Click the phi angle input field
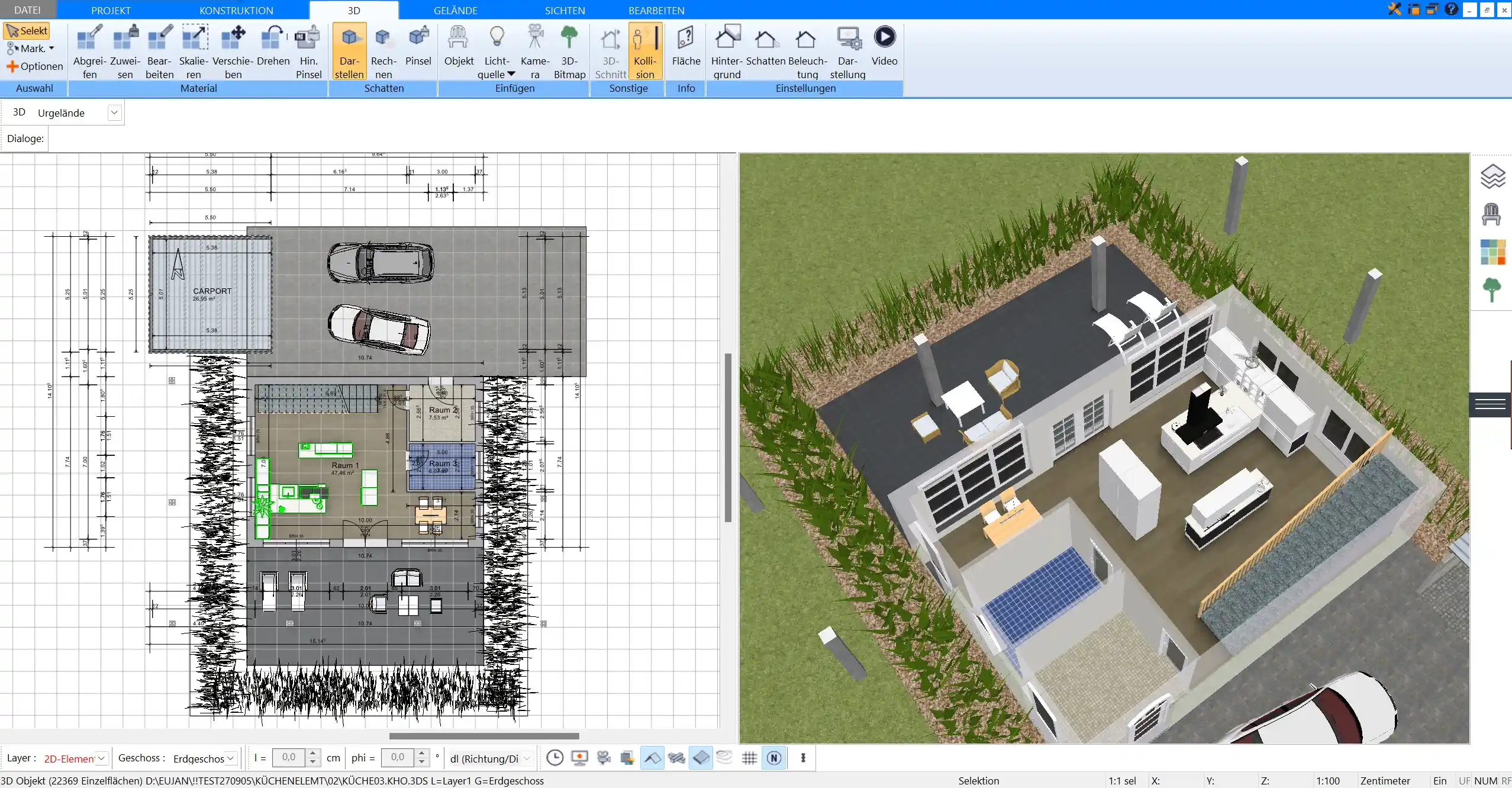 397,757
